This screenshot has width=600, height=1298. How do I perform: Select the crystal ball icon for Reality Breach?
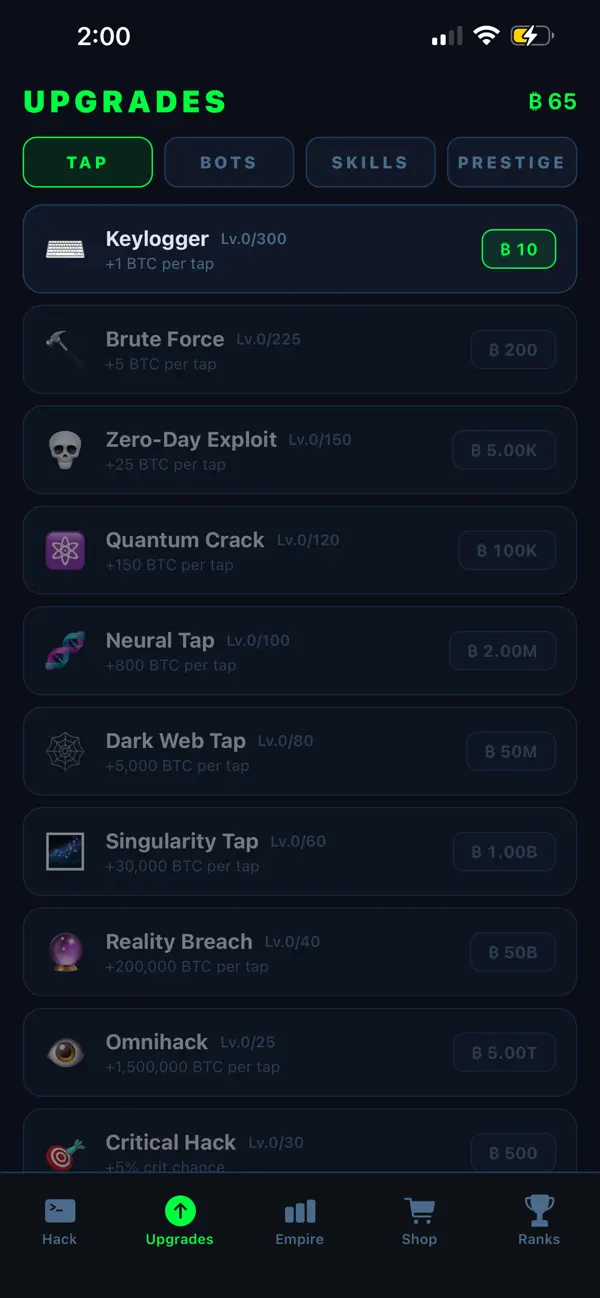click(x=65, y=952)
